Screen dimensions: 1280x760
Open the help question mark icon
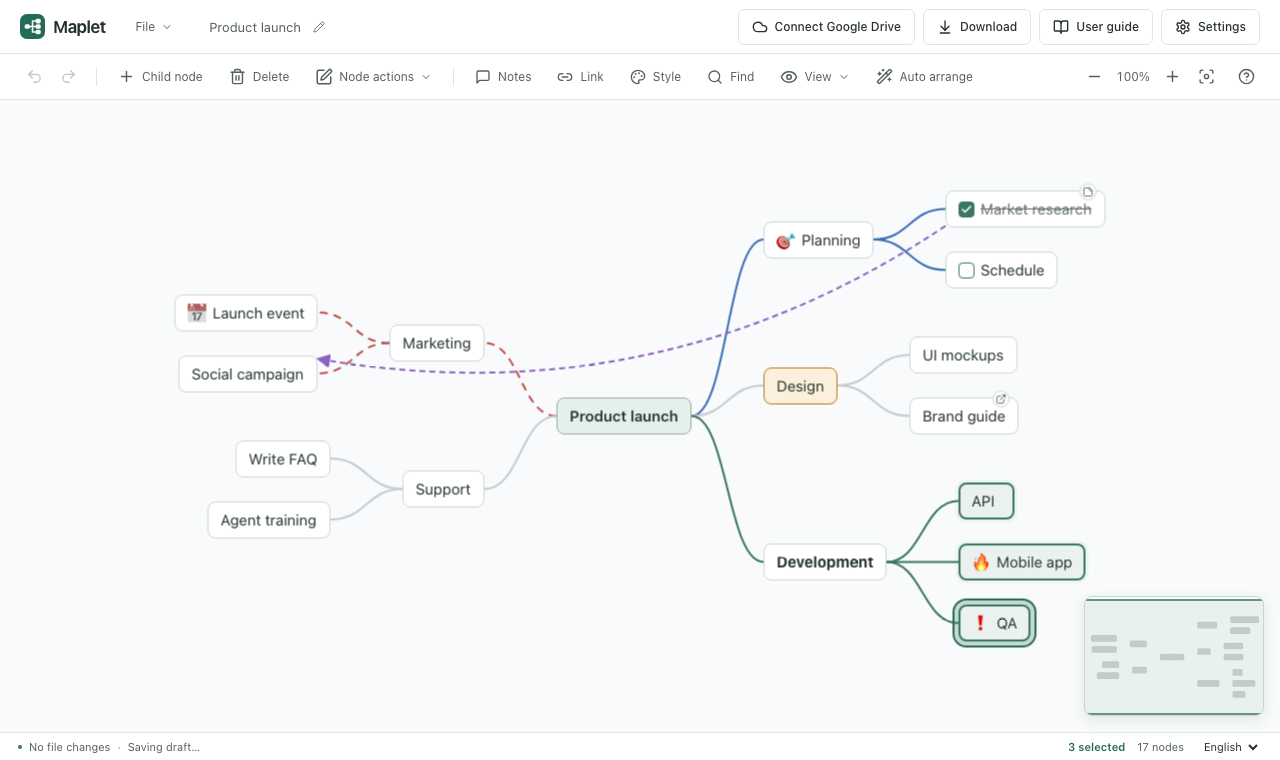(x=1246, y=77)
